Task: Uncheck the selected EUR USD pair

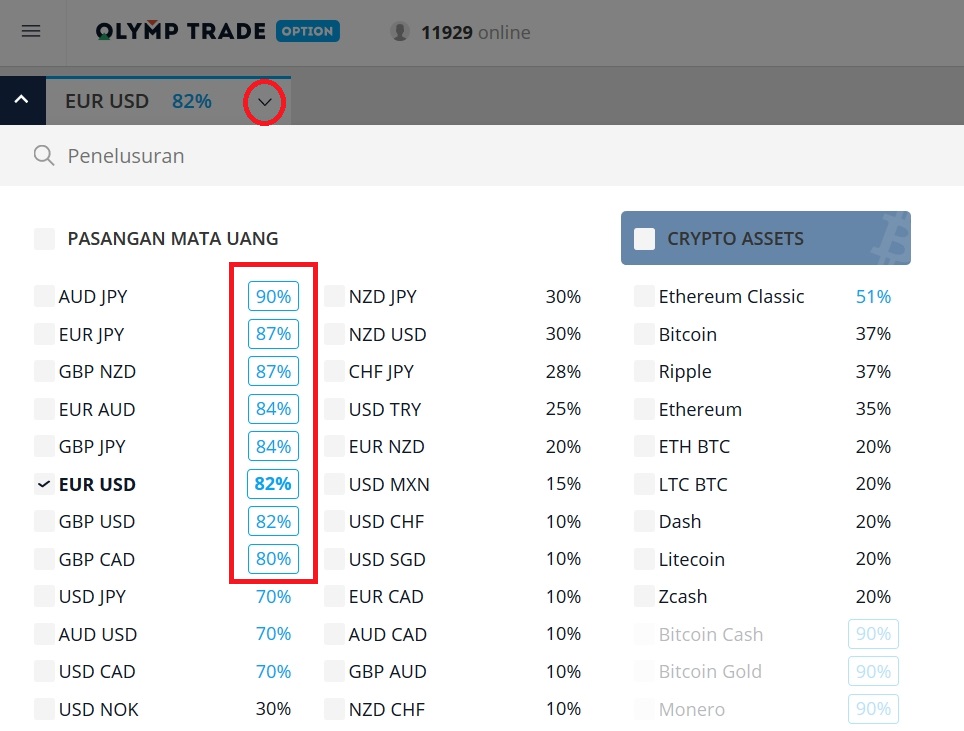Action: [x=44, y=484]
